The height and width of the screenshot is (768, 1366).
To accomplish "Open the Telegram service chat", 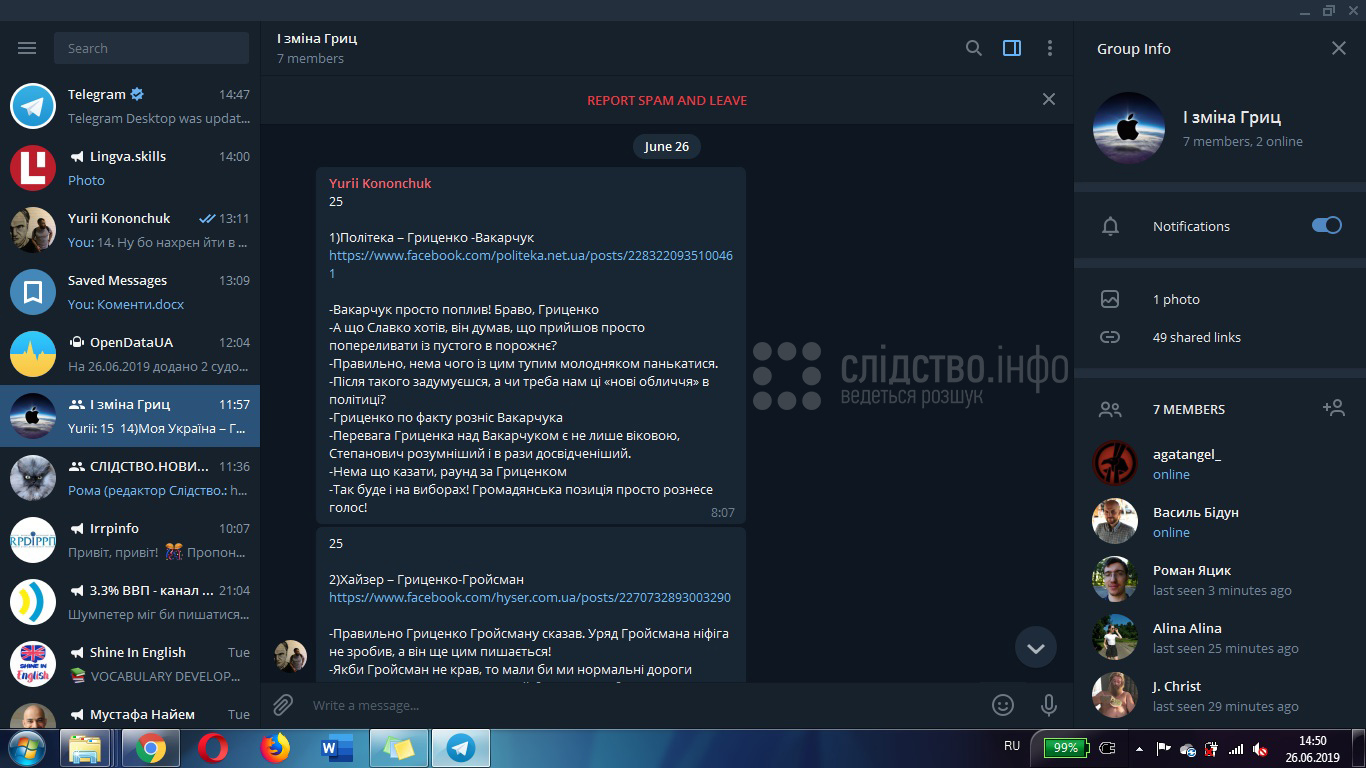I will 130,106.
